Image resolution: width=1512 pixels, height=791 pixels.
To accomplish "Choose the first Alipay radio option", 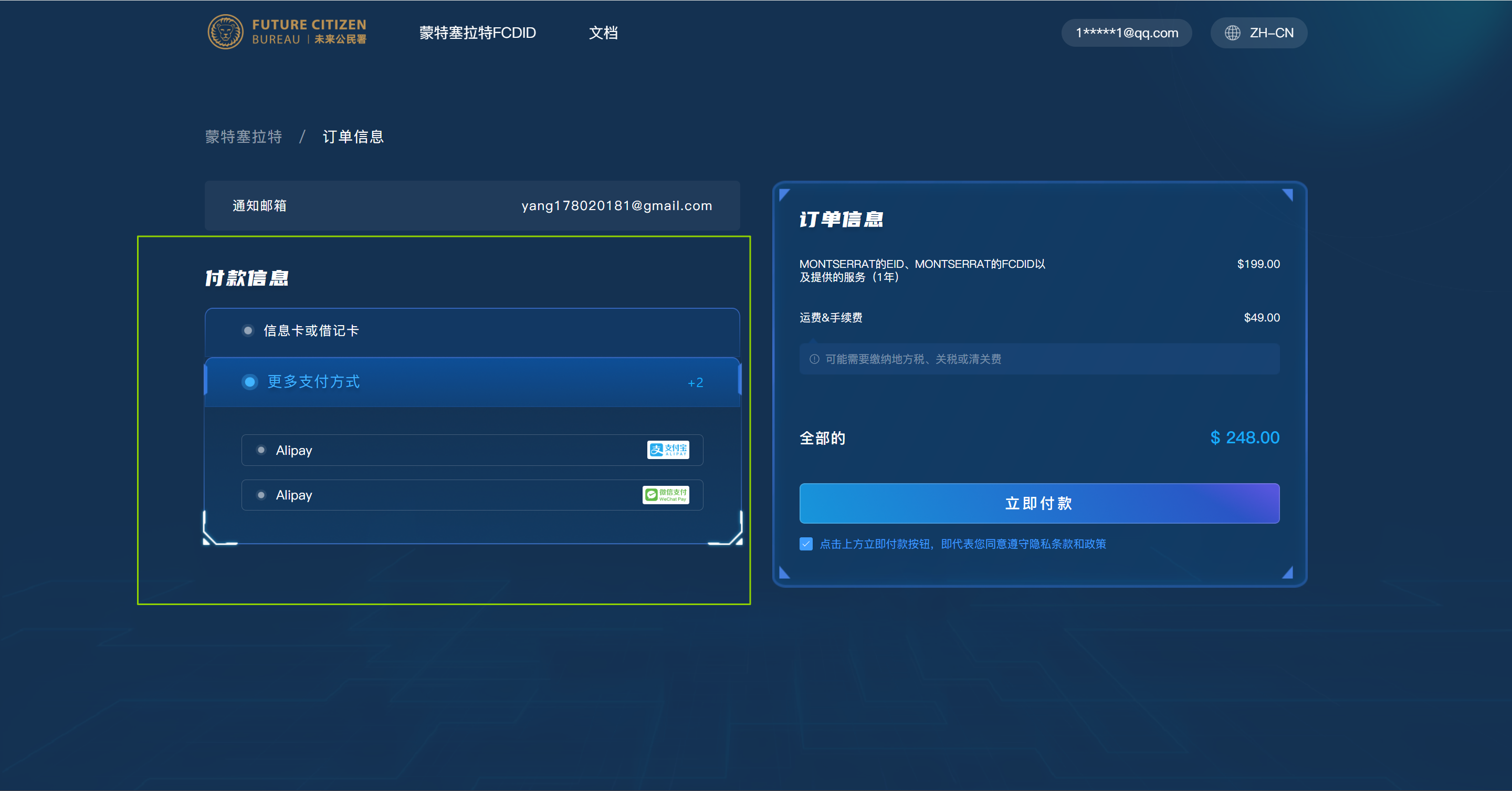I will [261, 450].
